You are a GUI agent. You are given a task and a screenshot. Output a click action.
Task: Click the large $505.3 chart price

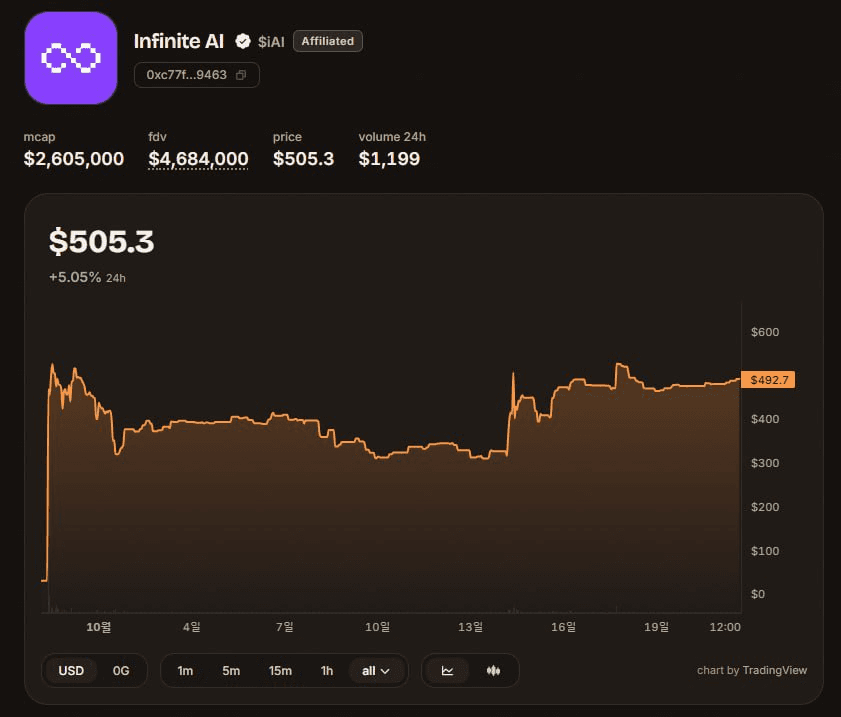(x=101, y=241)
